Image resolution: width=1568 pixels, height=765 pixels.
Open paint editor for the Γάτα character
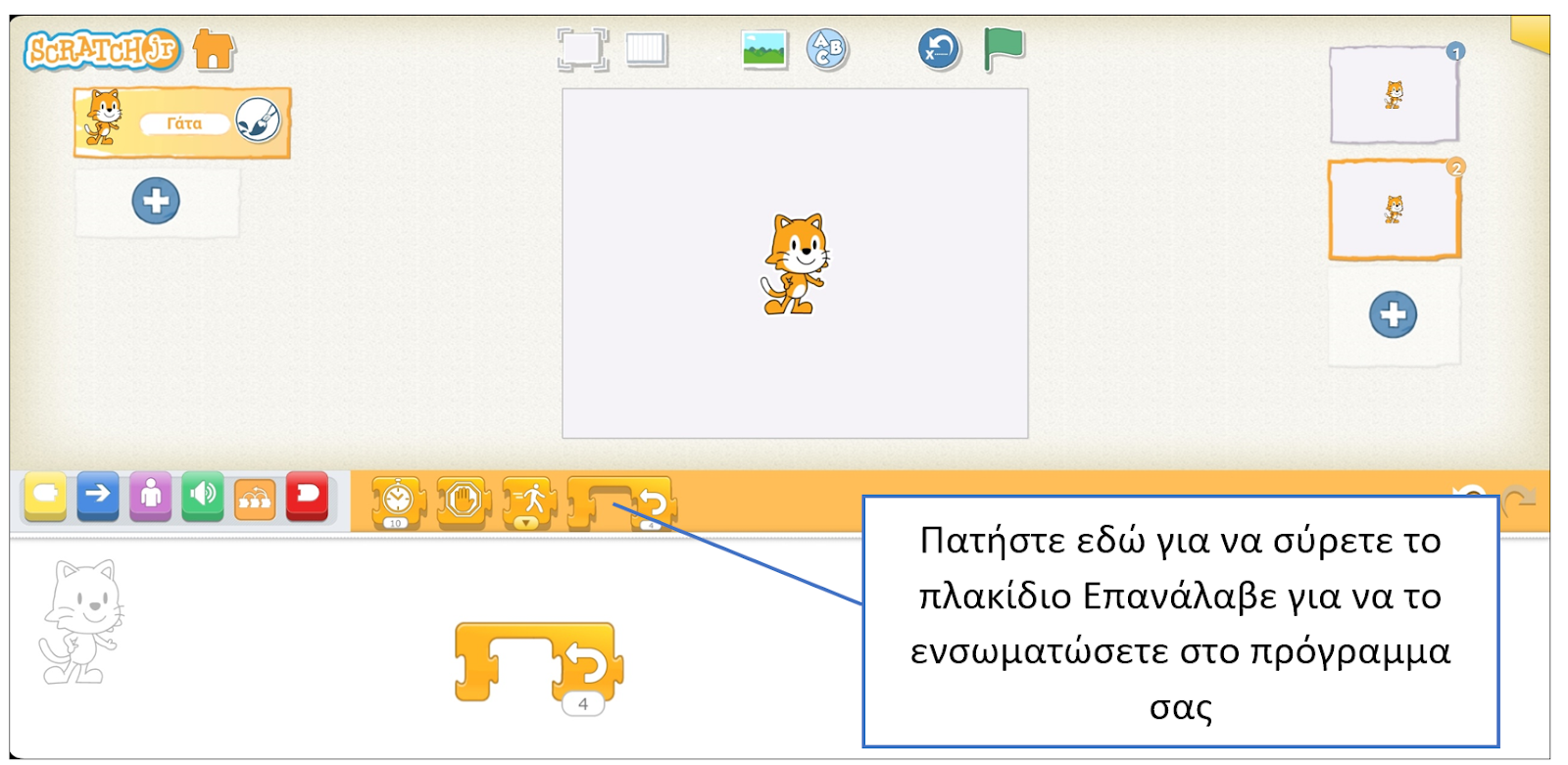[258, 121]
